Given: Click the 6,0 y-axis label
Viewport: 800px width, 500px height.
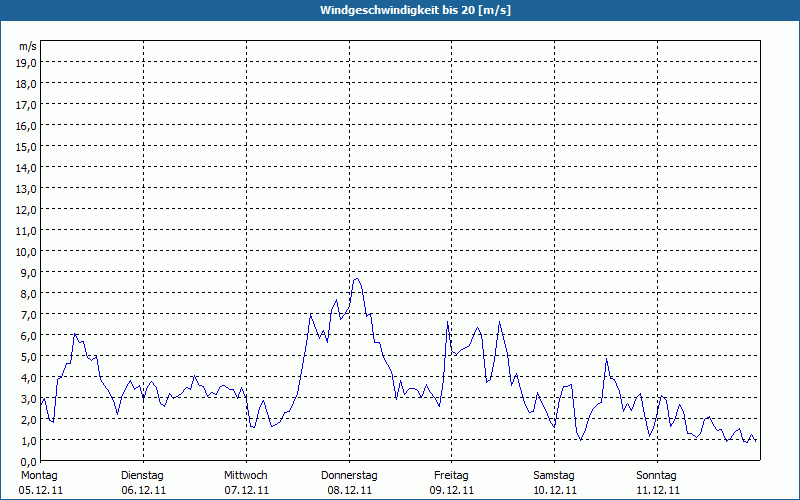Looking at the screenshot, I should pos(28,336).
